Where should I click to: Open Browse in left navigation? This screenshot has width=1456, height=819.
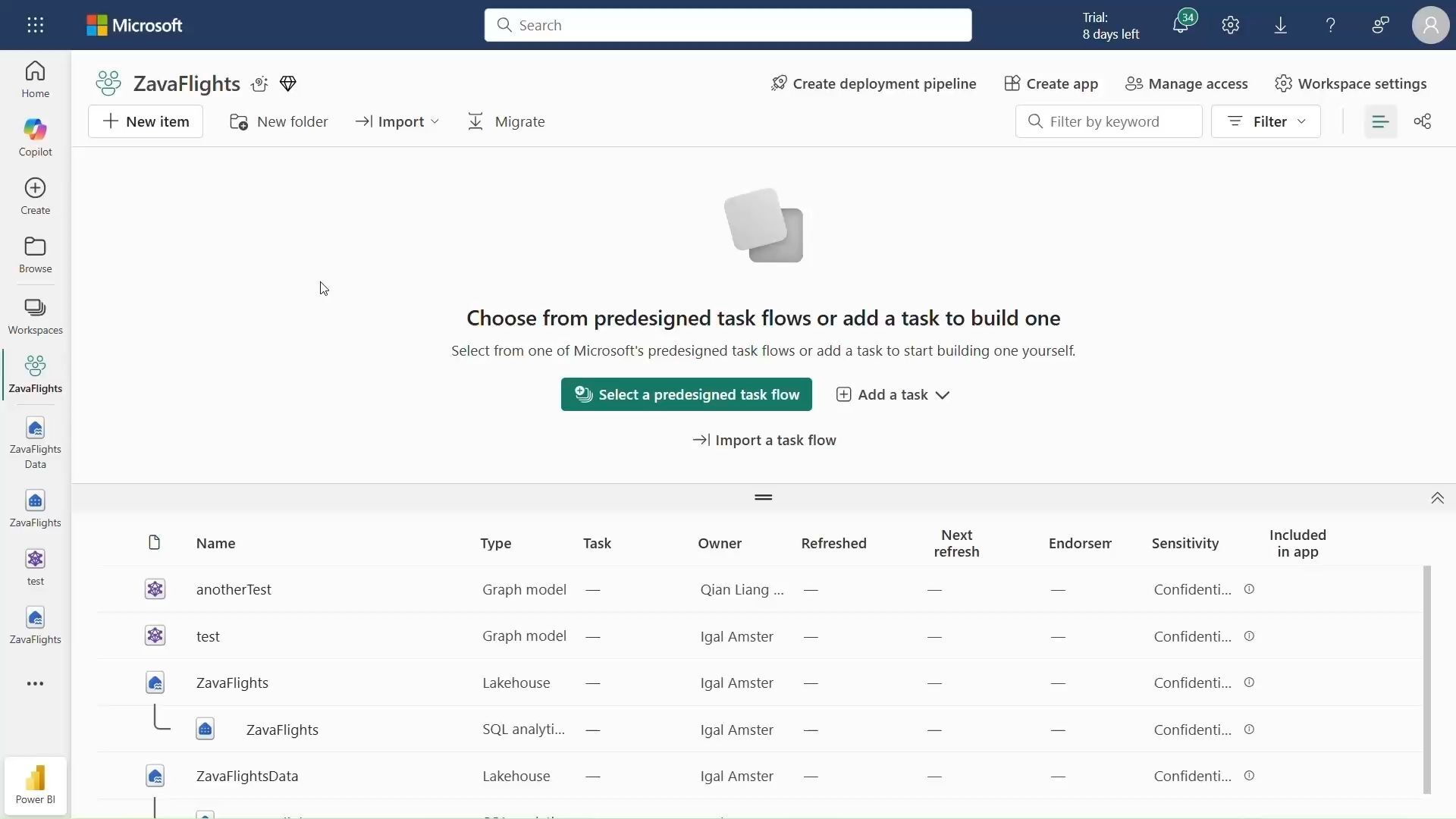(x=35, y=255)
